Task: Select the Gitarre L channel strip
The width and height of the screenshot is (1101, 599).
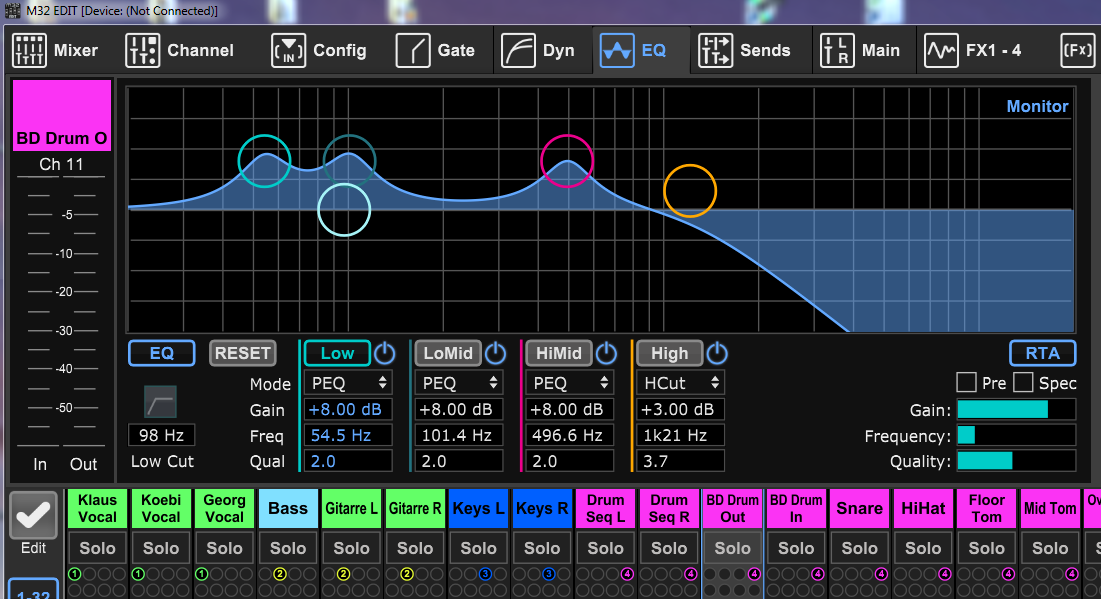Action: [351, 508]
